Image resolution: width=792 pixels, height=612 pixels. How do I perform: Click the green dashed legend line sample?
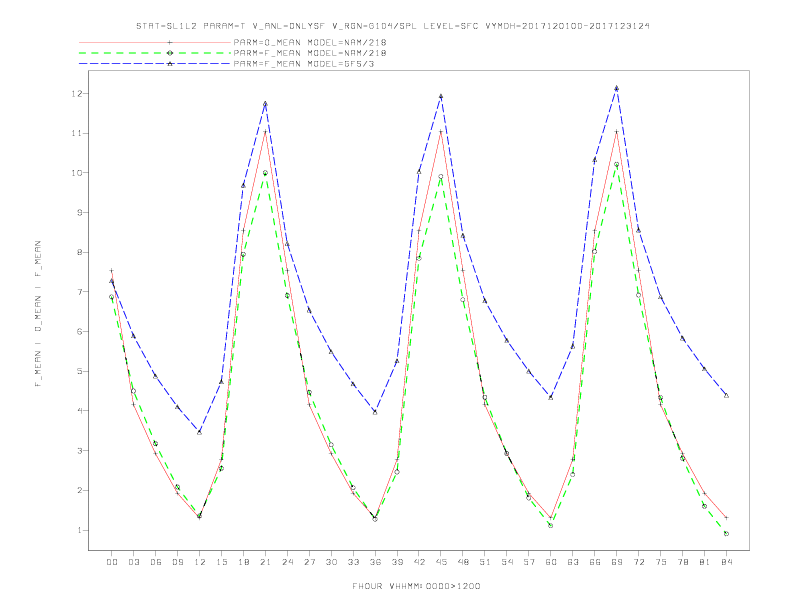point(155,53)
